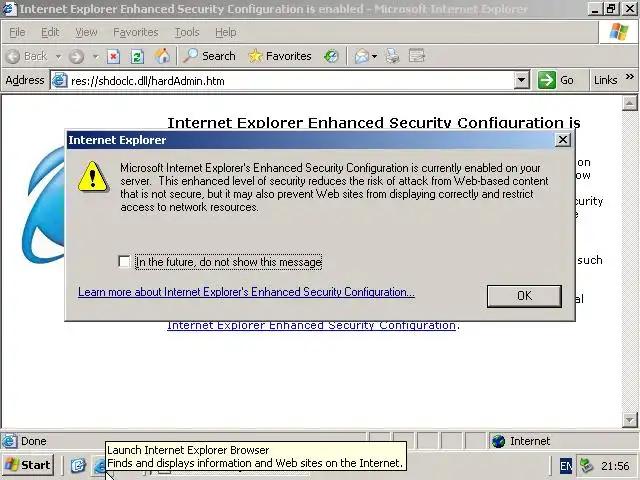640x480 pixels.
Task: Click the Mail envelope toolbar icon
Action: (362, 56)
